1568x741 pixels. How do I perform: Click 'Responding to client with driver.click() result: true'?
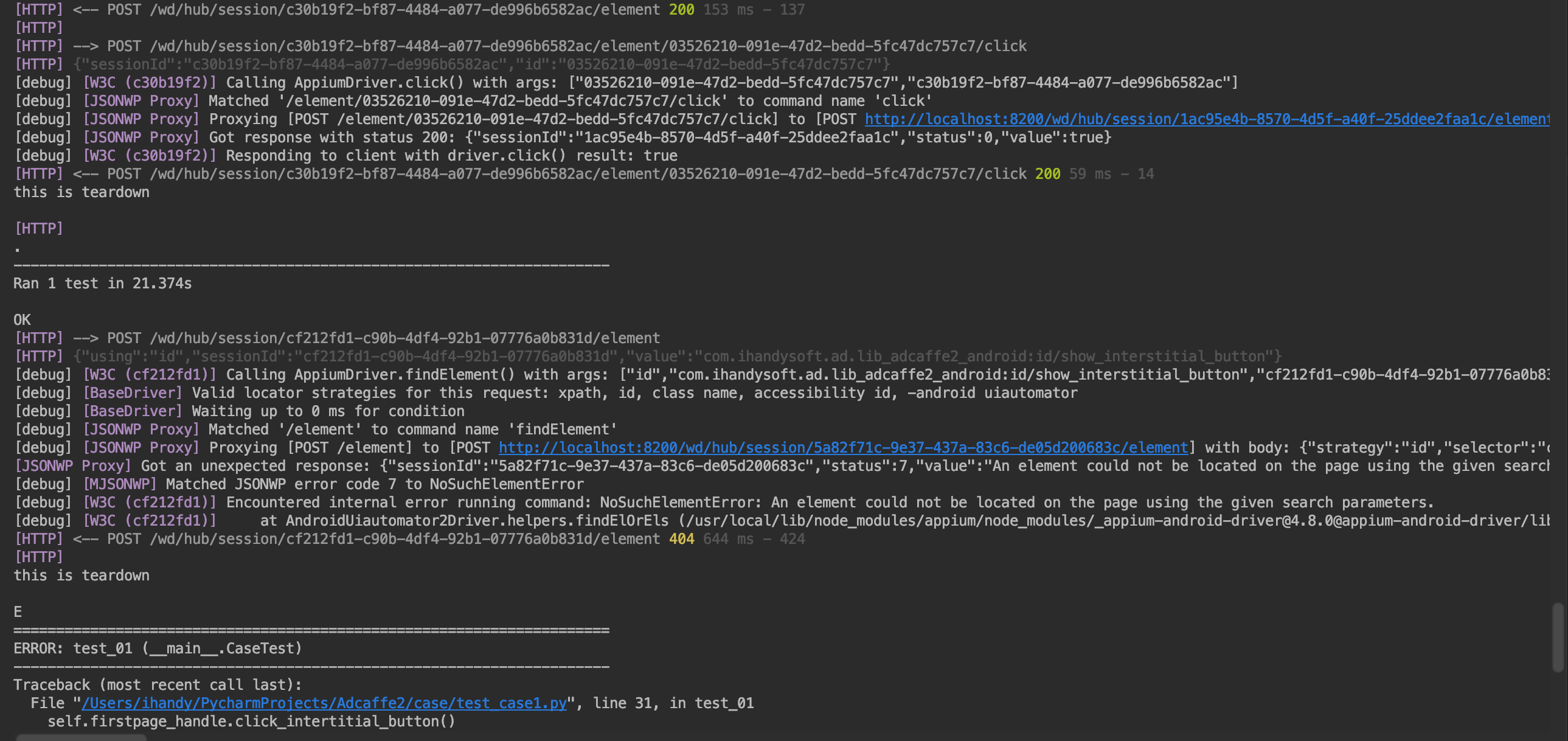point(345,156)
